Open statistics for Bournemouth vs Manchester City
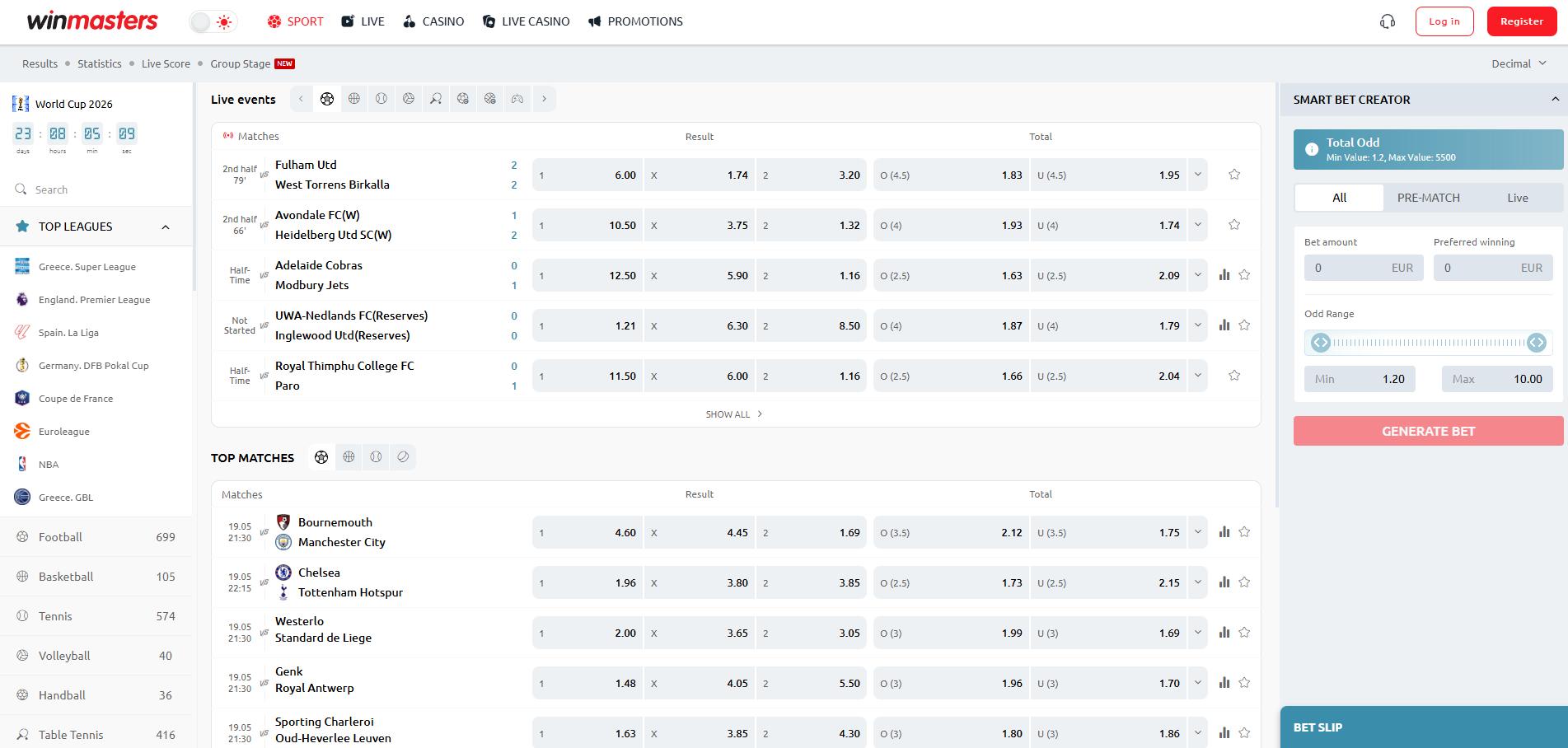The height and width of the screenshot is (748, 1568). [x=1224, y=532]
